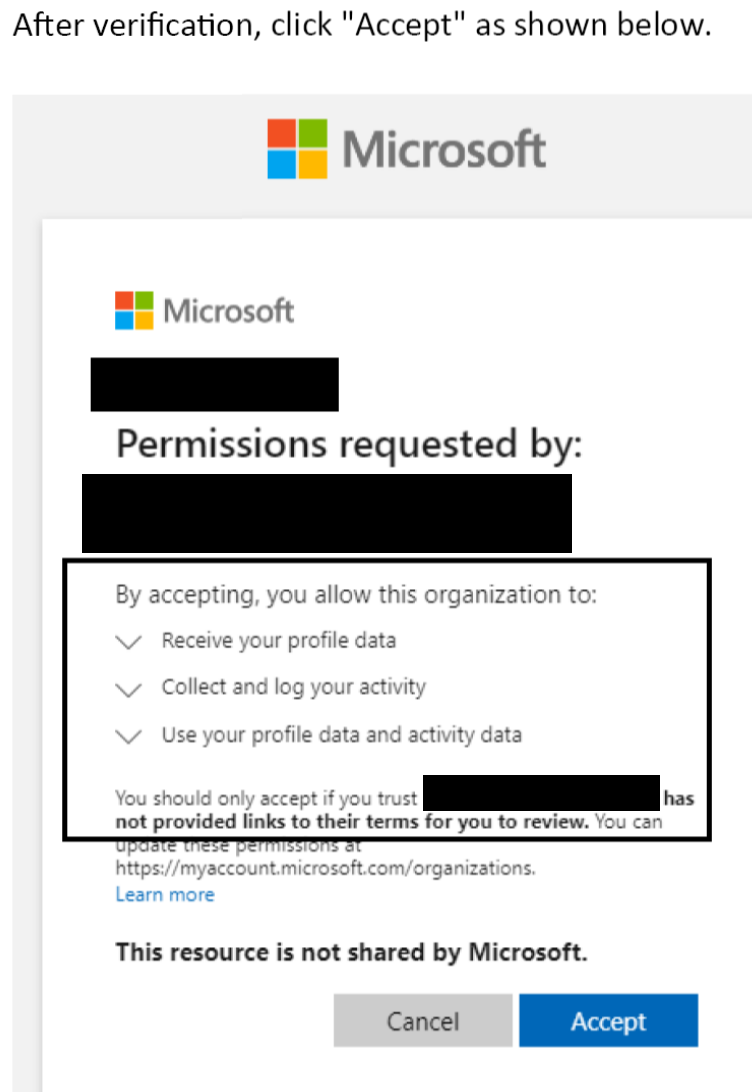
Task: Click the yellow square in the dialog's Microsoft logo
Action: [x=142, y=320]
